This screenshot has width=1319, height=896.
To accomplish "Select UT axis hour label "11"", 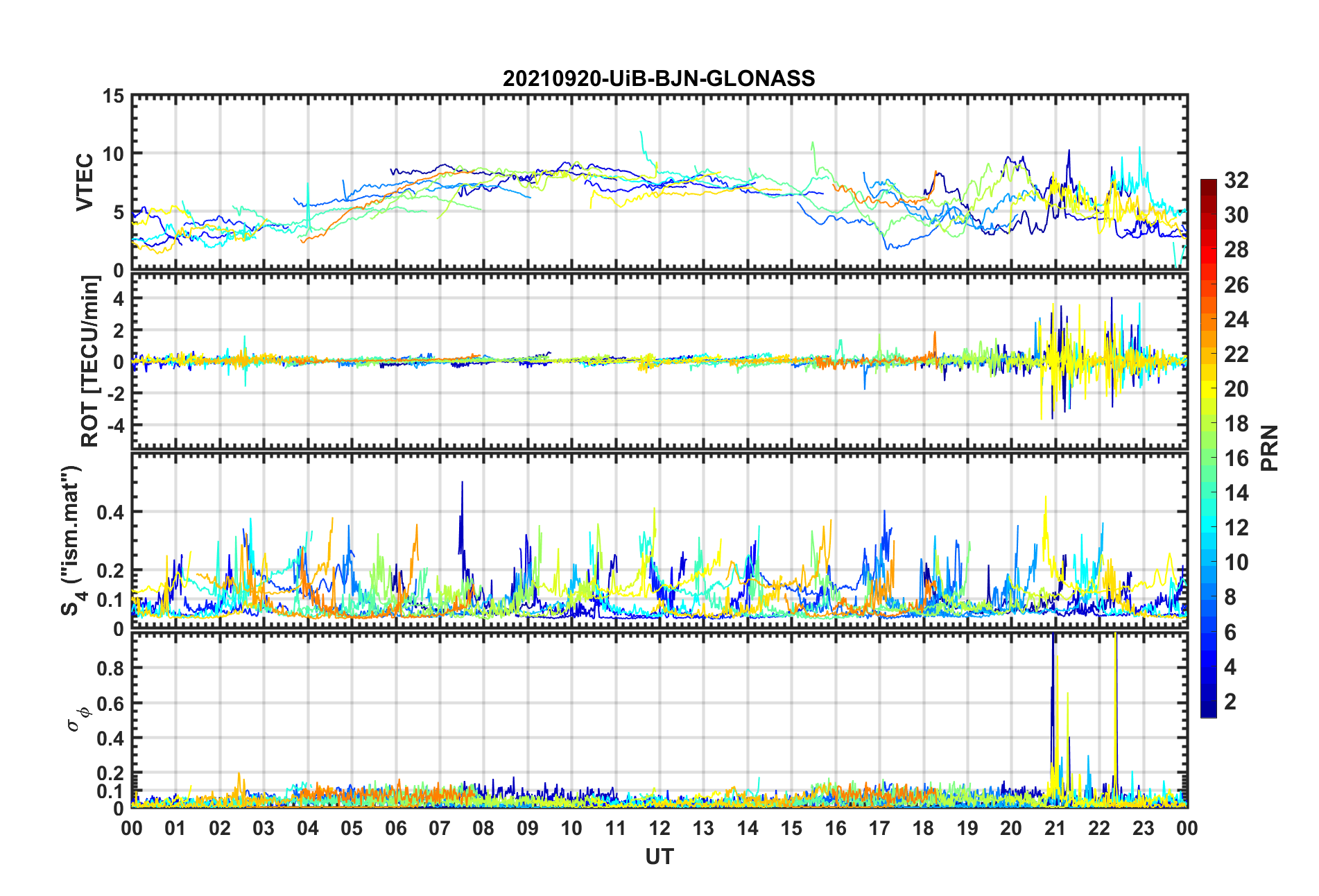I will coord(616,828).
